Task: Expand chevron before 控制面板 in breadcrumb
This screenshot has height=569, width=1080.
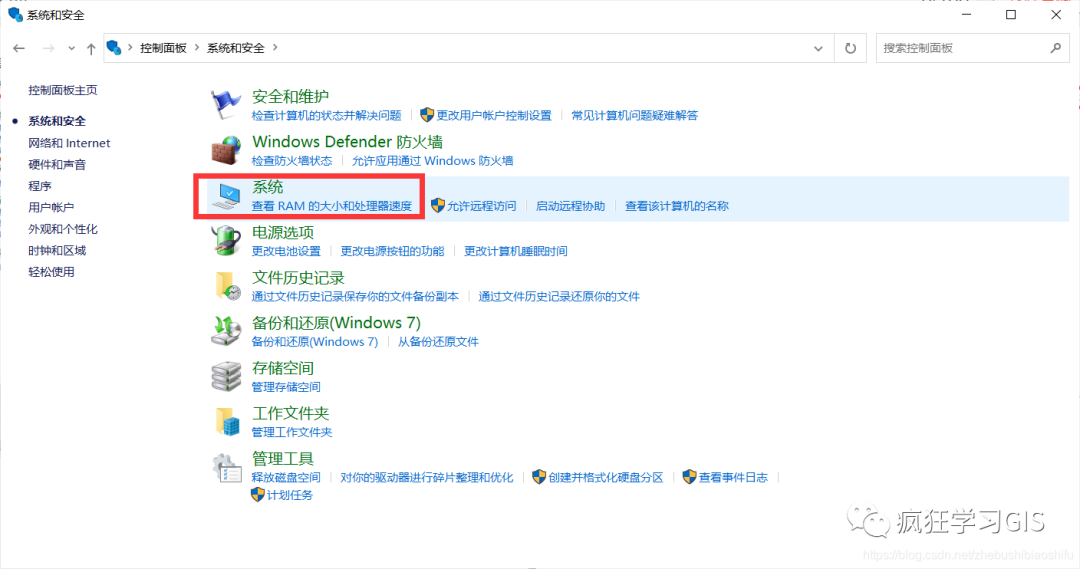Action: point(130,48)
